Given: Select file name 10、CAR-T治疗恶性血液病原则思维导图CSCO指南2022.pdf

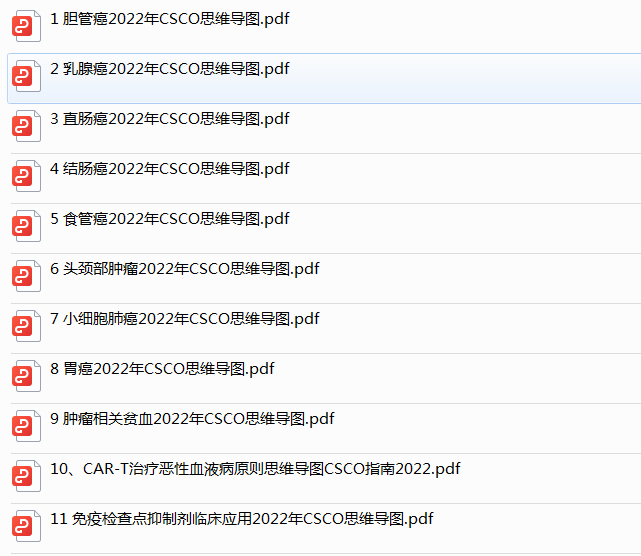Looking at the screenshot, I should [255, 469].
